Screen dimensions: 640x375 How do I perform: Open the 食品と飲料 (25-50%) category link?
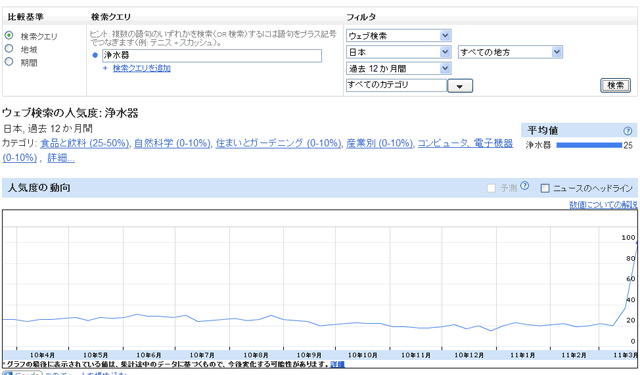point(85,143)
